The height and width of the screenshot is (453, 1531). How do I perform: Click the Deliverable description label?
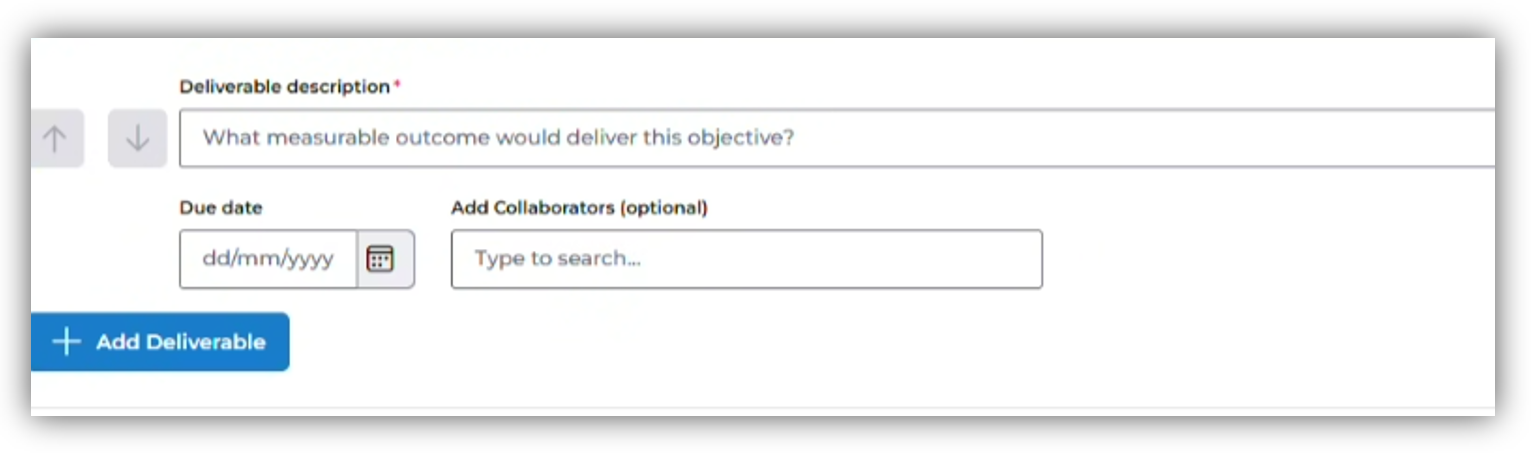click(x=284, y=87)
